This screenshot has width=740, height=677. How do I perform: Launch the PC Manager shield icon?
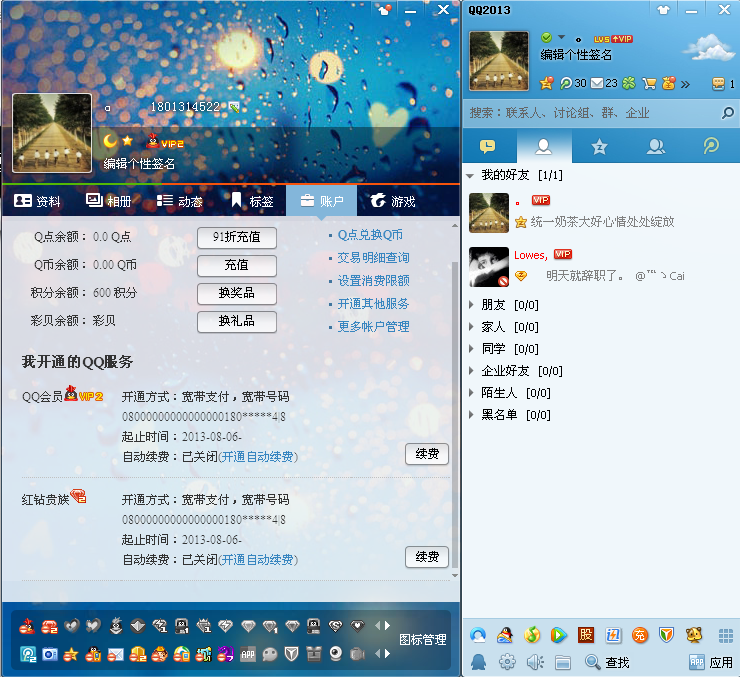tap(666, 635)
